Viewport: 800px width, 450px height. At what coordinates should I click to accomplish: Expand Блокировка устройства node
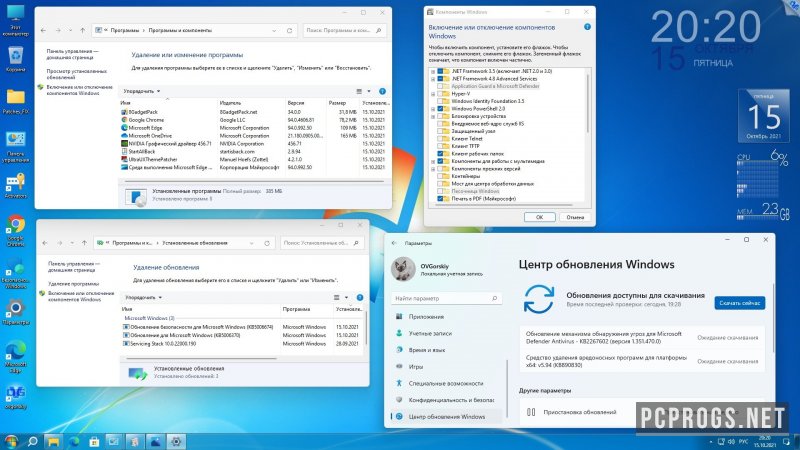(x=433, y=116)
